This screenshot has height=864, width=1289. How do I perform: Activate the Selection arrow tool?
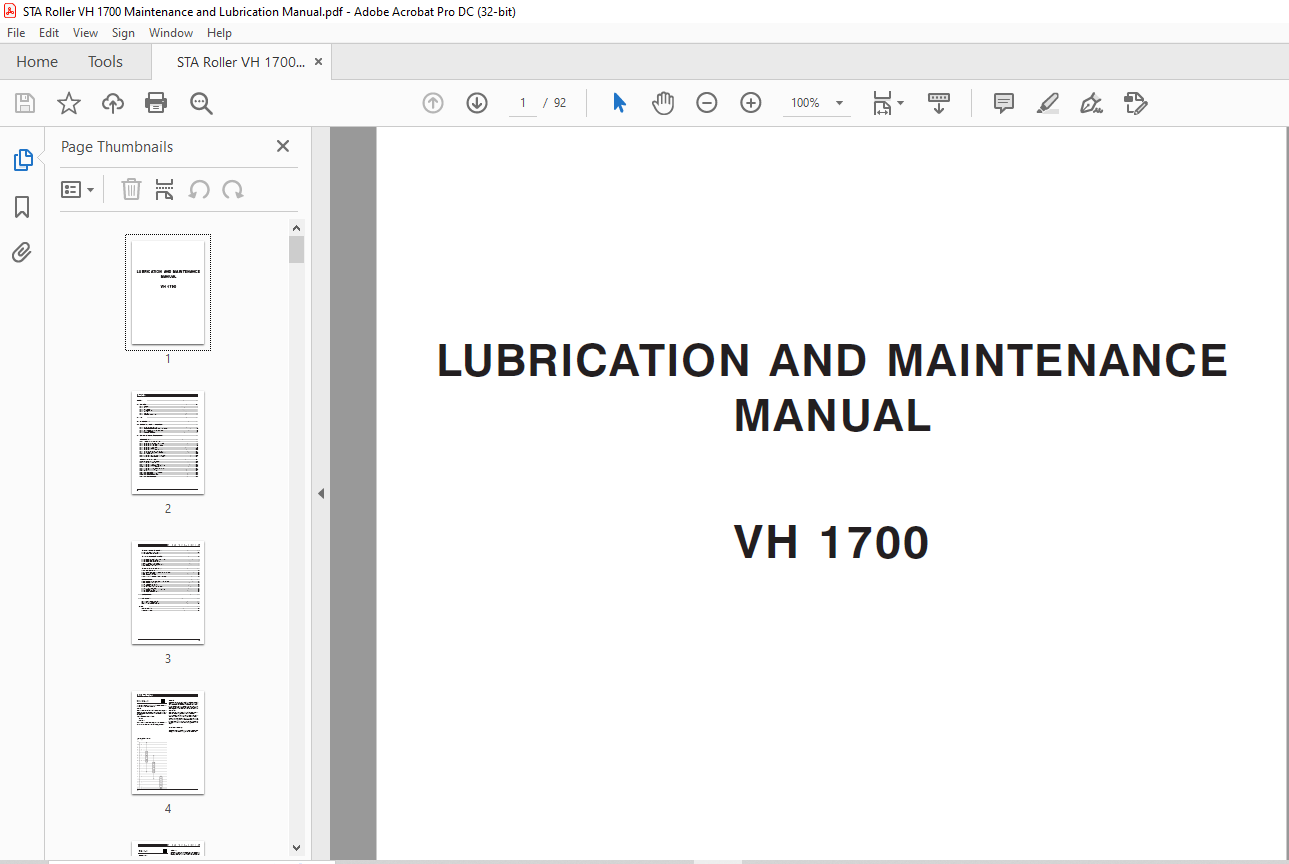coord(619,103)
